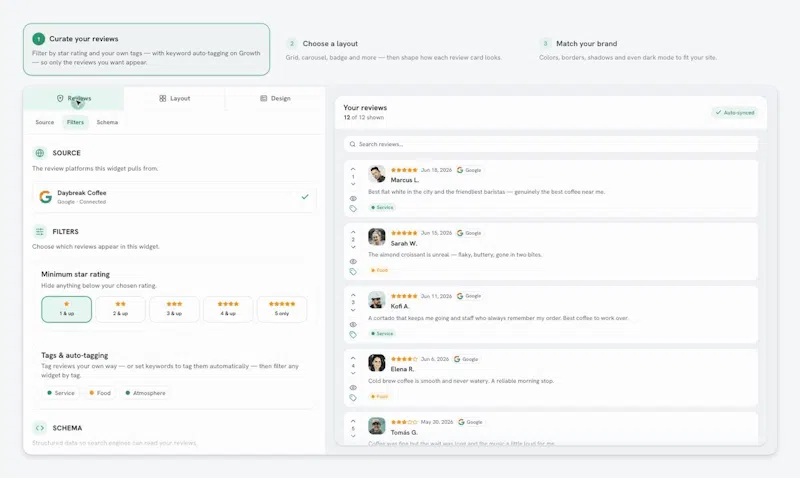This screenshot has width=800, height=478.
Task: Click the Service tag on Marcus L. review
Action: 382,208
